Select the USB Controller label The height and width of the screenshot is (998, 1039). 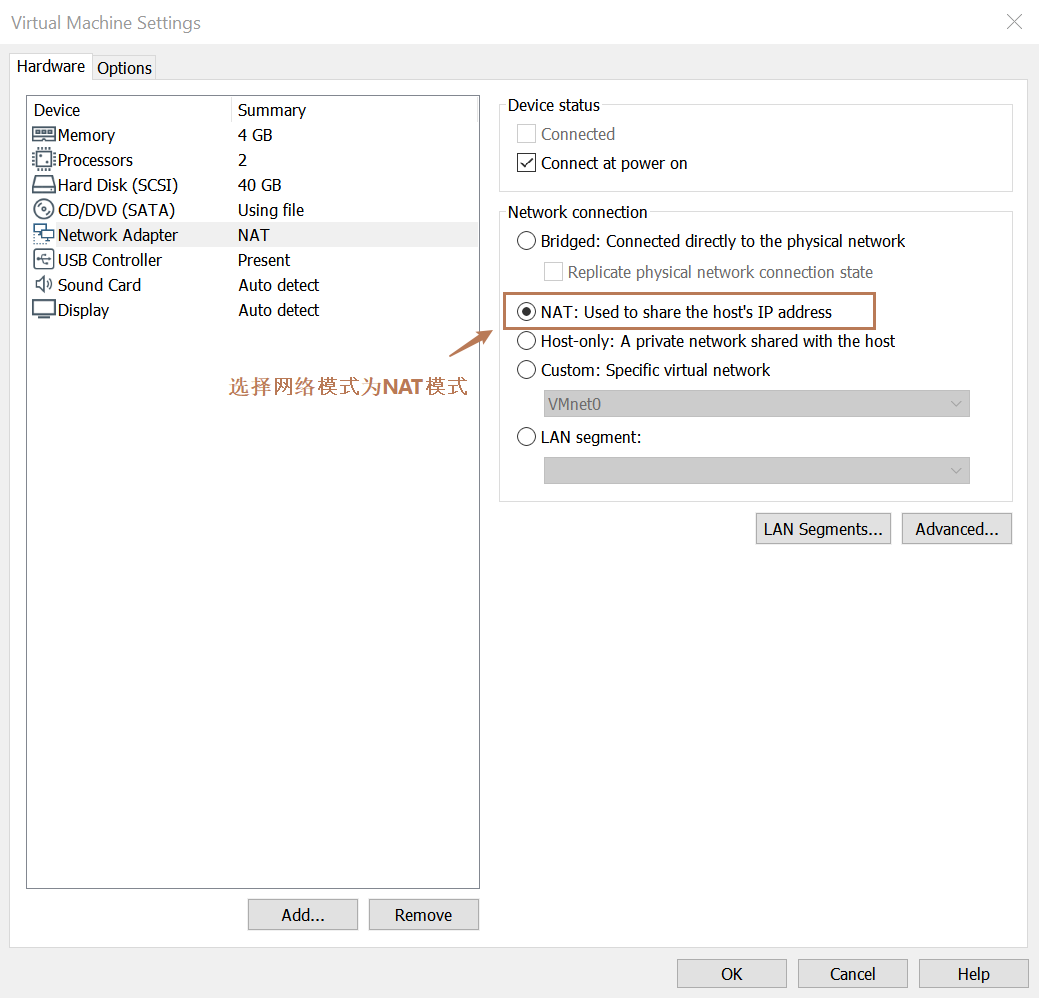pos(109,260)
